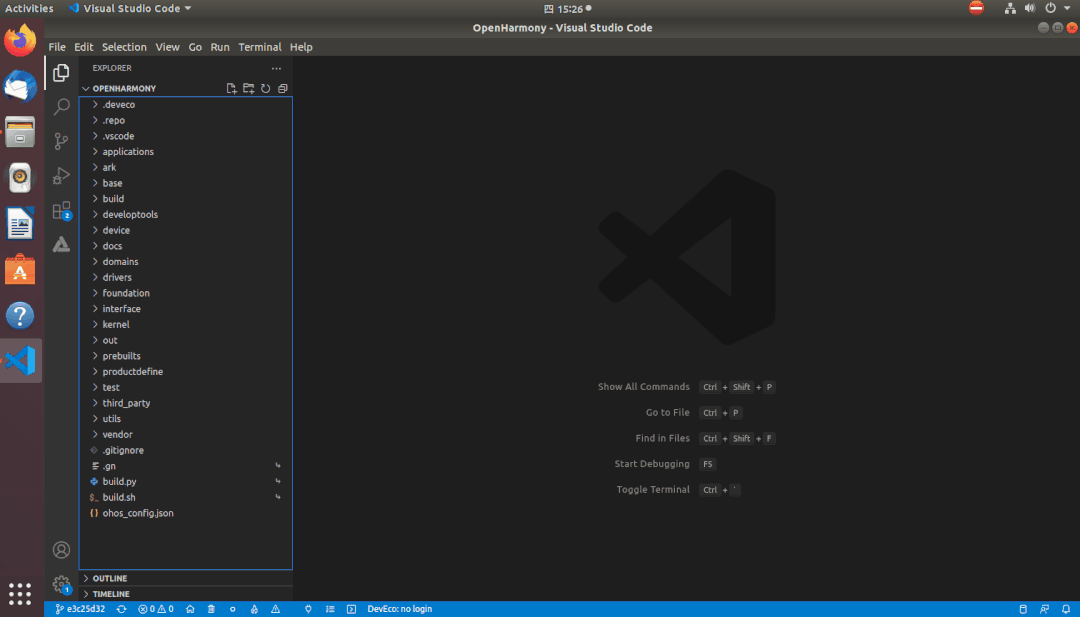Click the New File icon in Explorer
Screen dimensions: 1080x617
click(x=231, y=89)
